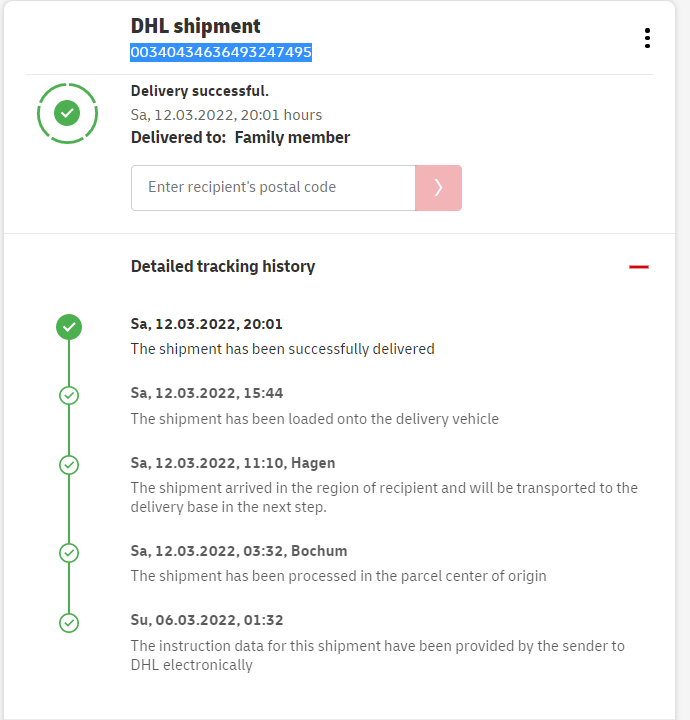Click the "successfully delivered" event description
The width and height of the screenshot is (690, 720).
[x=283, y=349]
